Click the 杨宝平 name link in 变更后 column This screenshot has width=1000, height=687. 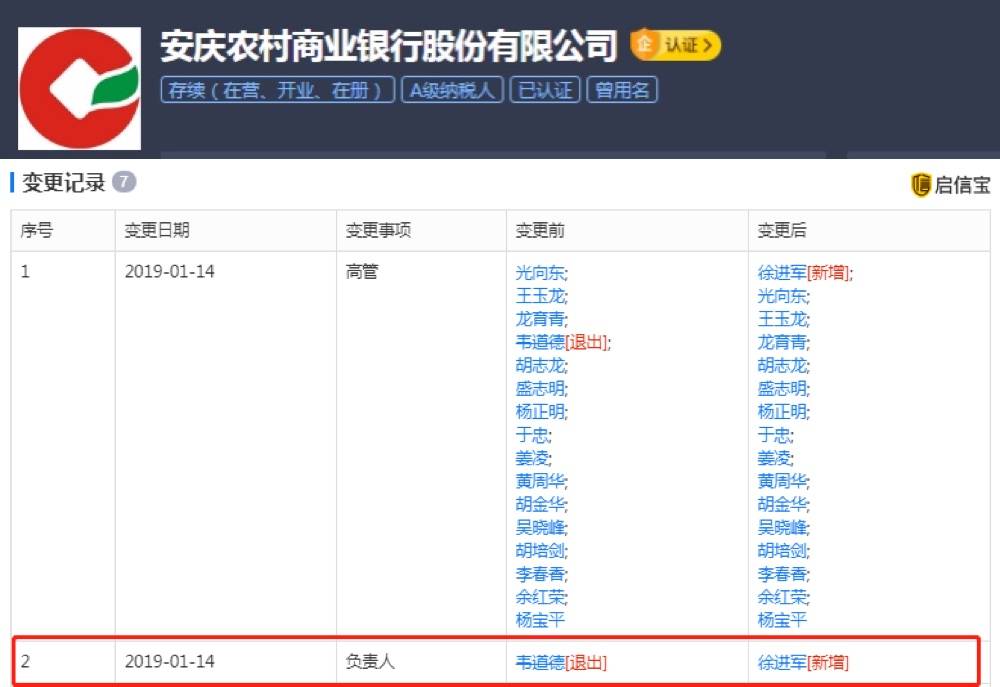(782, 620)
